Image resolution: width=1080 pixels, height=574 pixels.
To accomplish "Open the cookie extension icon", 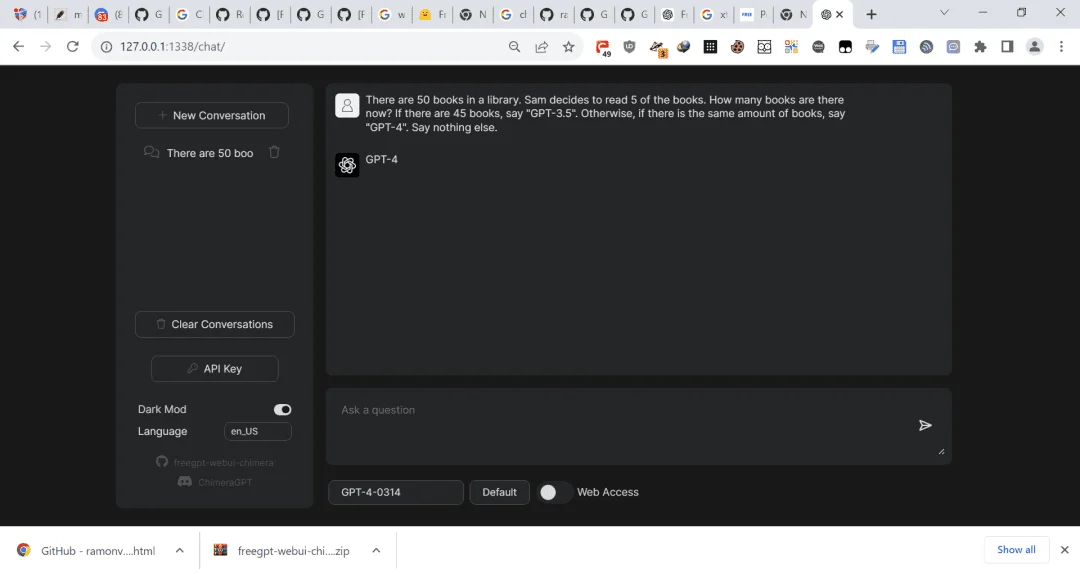I will pos(737,47).
